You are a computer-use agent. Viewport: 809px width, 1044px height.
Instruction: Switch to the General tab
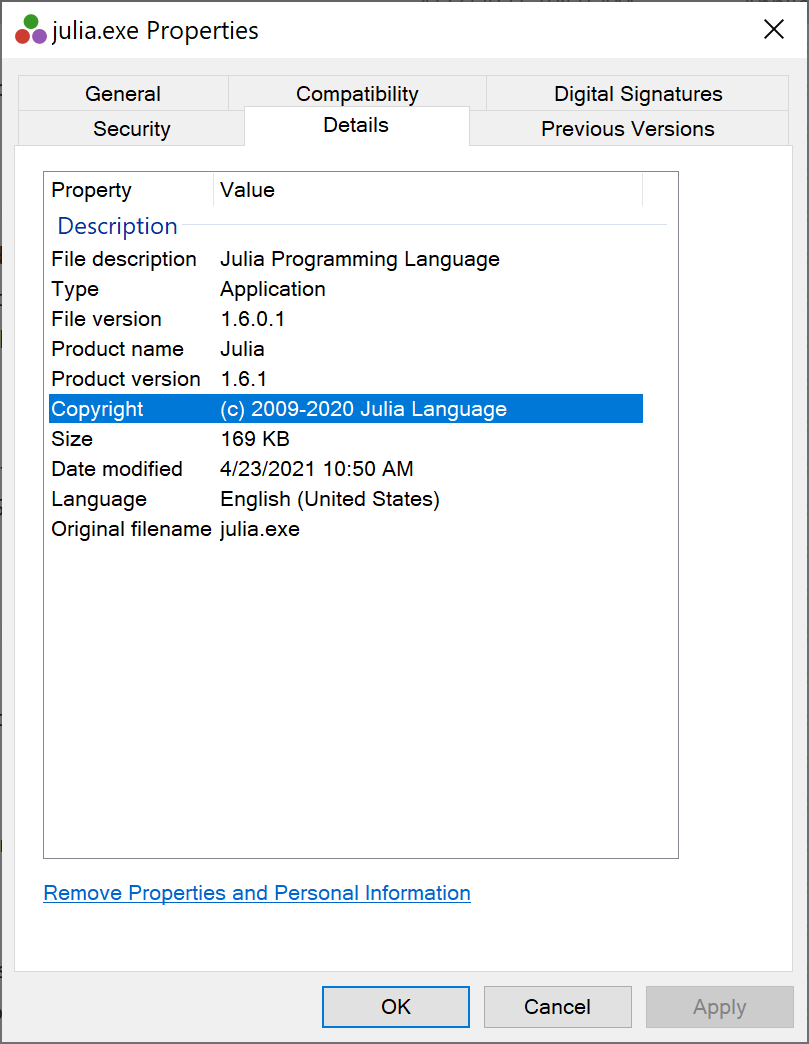[x=123, y=94]
